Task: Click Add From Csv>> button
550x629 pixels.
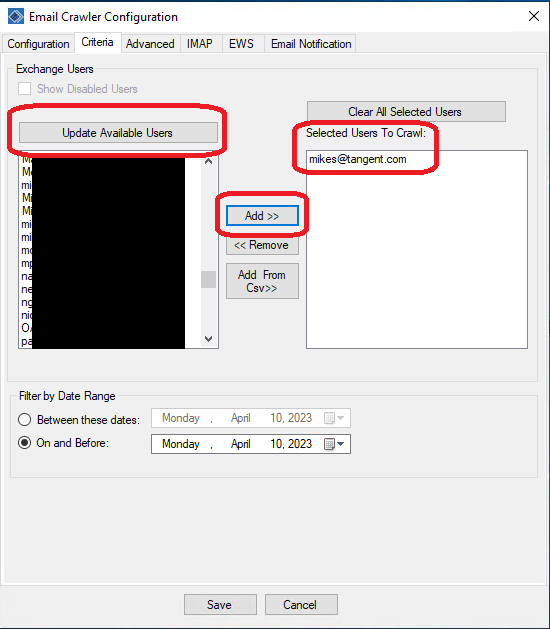Action: pos(262,281)
